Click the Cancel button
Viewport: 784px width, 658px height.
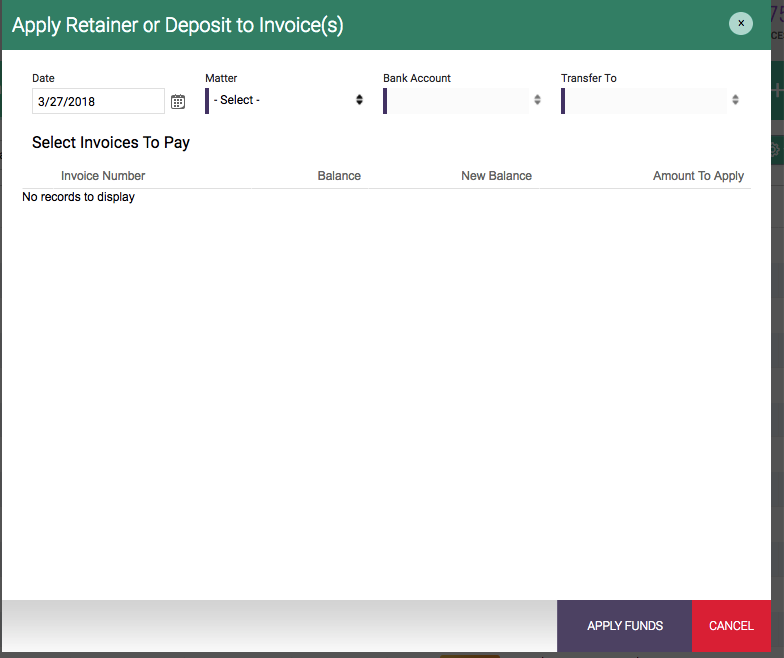731,626
